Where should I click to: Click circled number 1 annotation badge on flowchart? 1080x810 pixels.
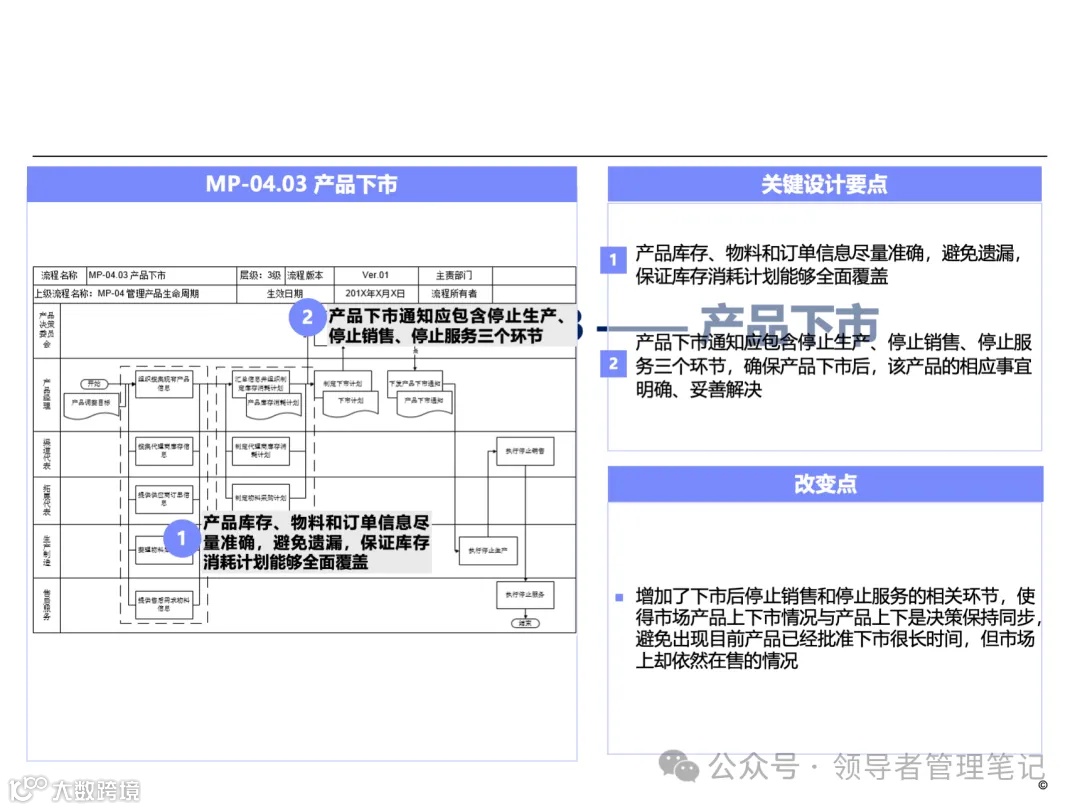[x=181, y=537]
